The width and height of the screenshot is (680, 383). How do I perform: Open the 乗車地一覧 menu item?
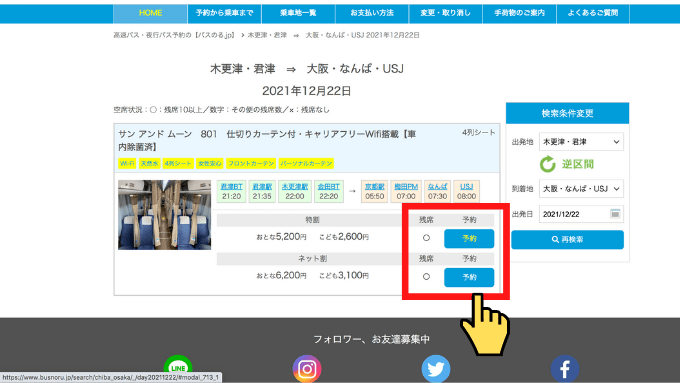tap(298, 13)
